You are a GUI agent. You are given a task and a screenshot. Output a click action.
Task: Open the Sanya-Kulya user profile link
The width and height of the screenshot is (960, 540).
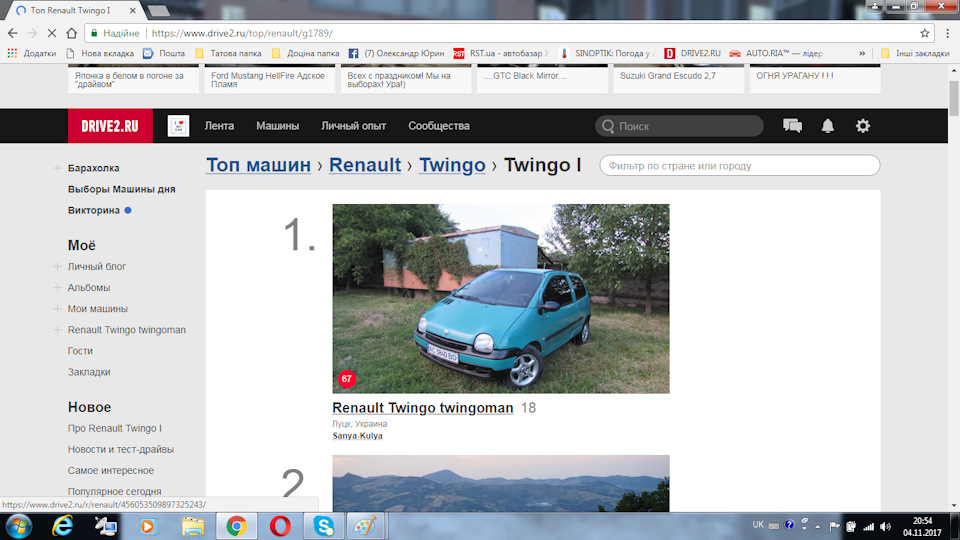[358, 436]
